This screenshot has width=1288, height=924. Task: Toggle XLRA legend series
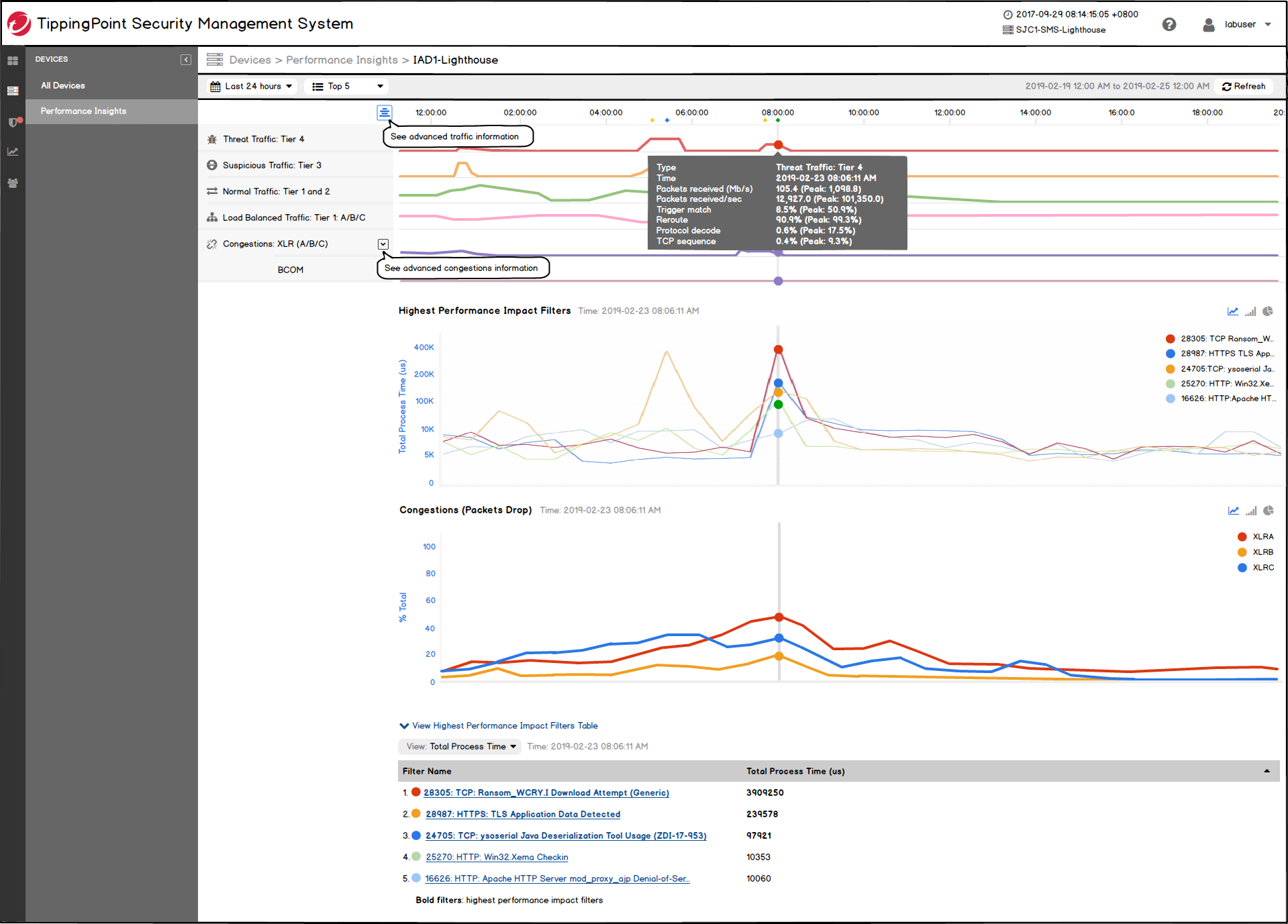(1255, 537)
